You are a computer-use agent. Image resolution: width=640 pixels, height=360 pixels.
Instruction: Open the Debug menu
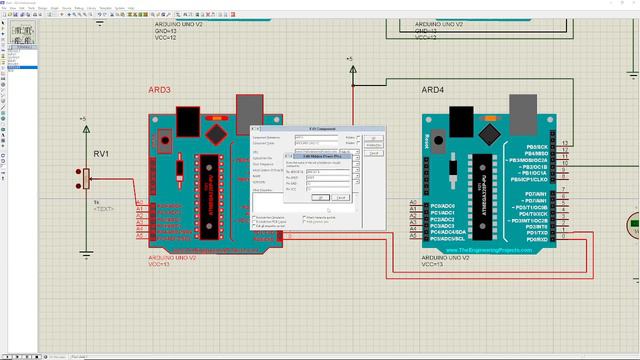point(78,8)
